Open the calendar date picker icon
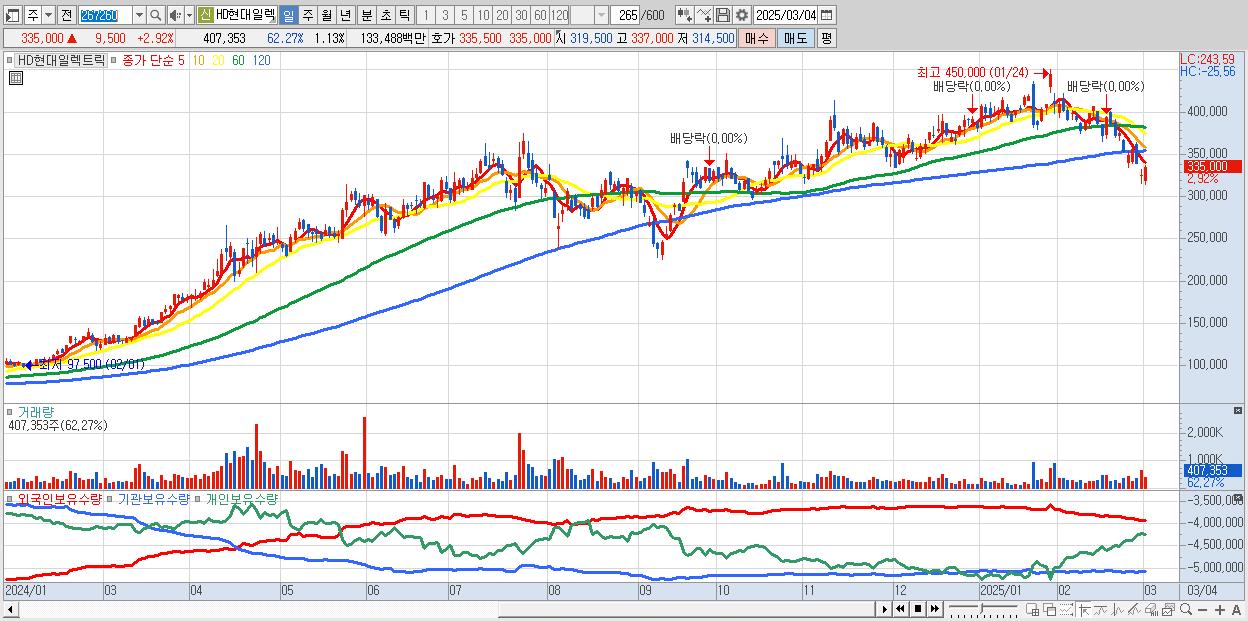 [x=826, y=16]
